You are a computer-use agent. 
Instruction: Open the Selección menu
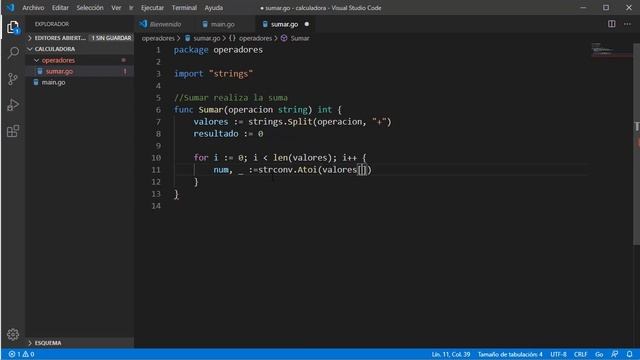pos(90,8)
